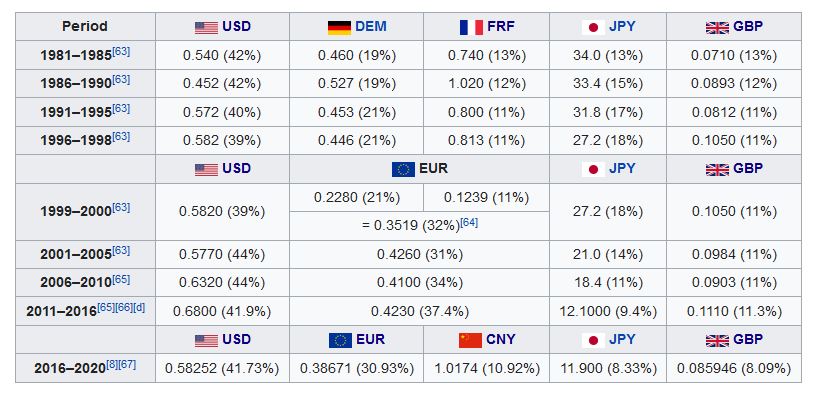The image size is (817, 397).
Task: Click the EU flag next to EUR in the bottom header
Action: pyautogui.click(x=340, y=340)
